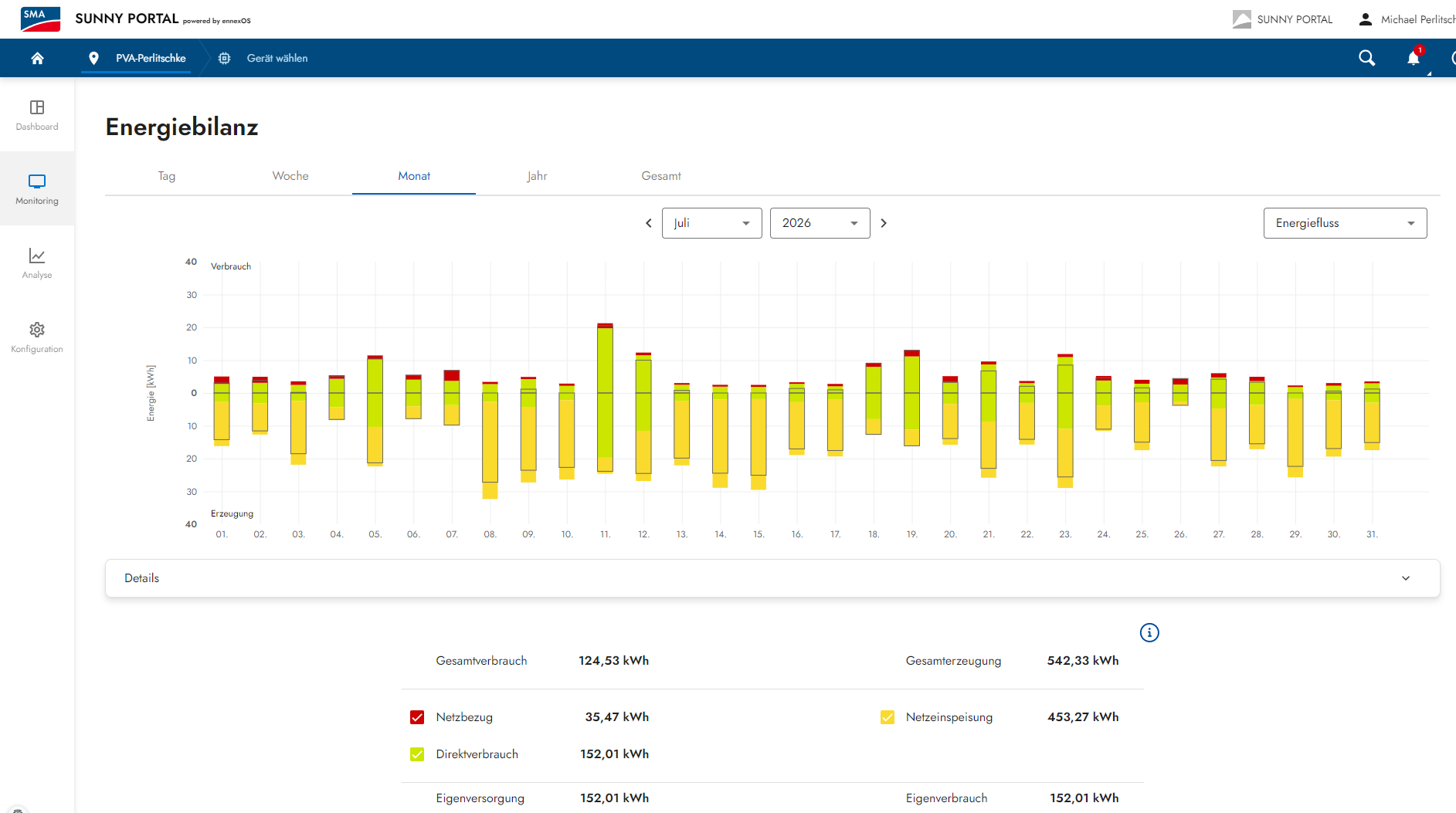Click the blue info icon below Details
The height and width of the screenshot is (813, 1456).
pyautogui.click(x=1149, y=633)
